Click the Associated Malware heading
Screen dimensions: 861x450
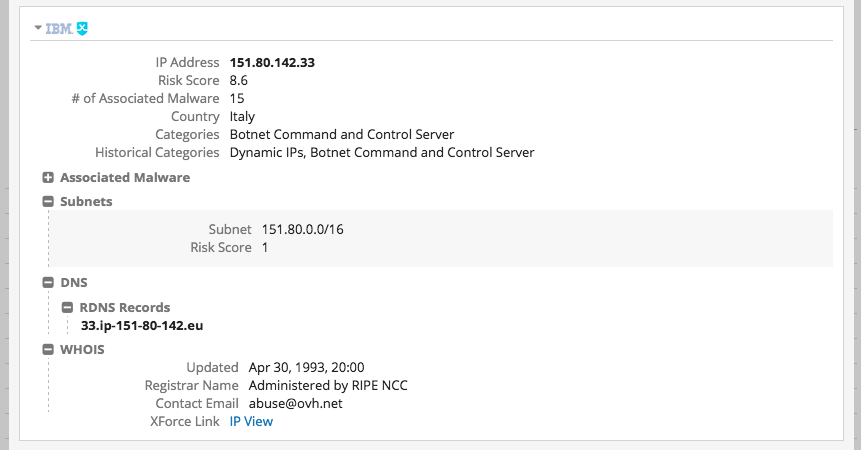coord(125,178)
